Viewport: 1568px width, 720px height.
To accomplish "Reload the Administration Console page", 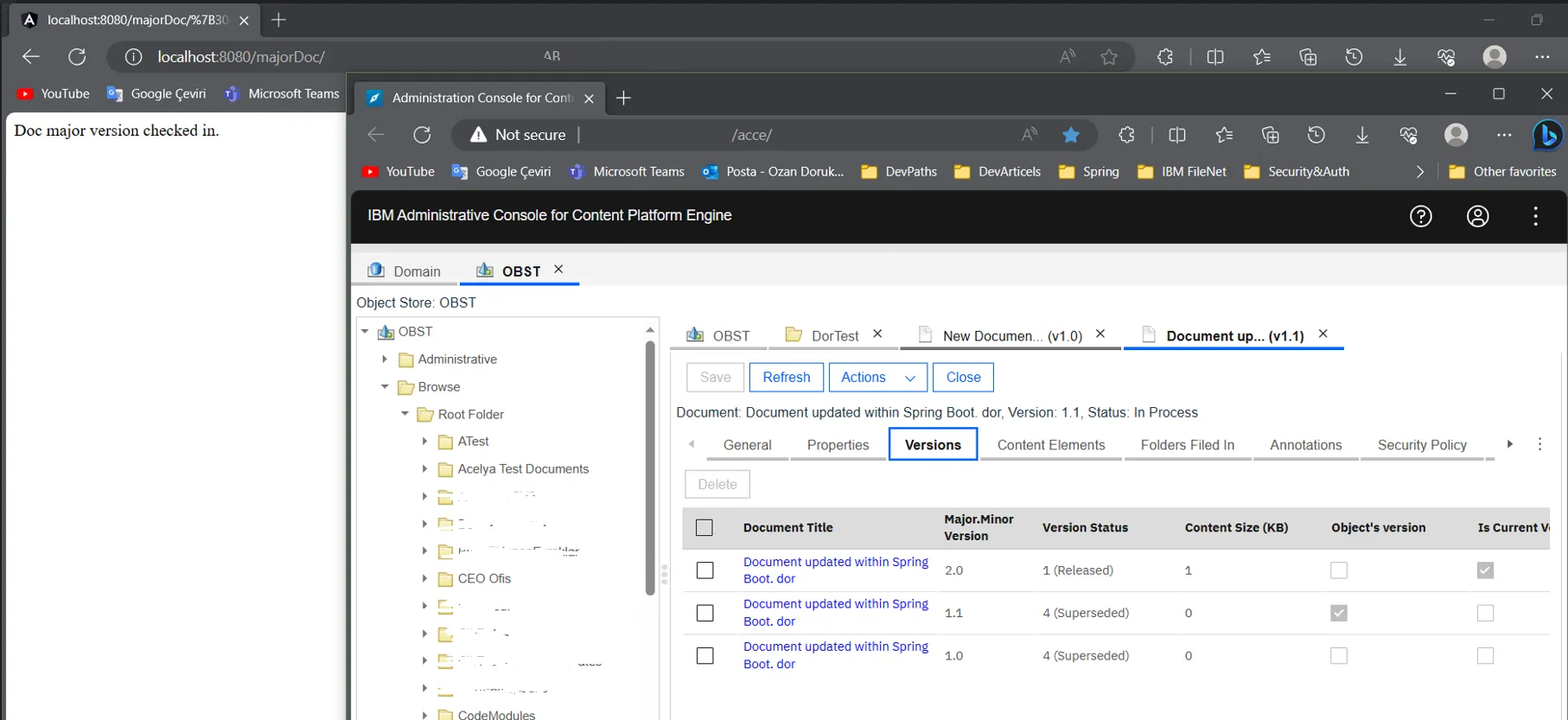I will [422, 135].
